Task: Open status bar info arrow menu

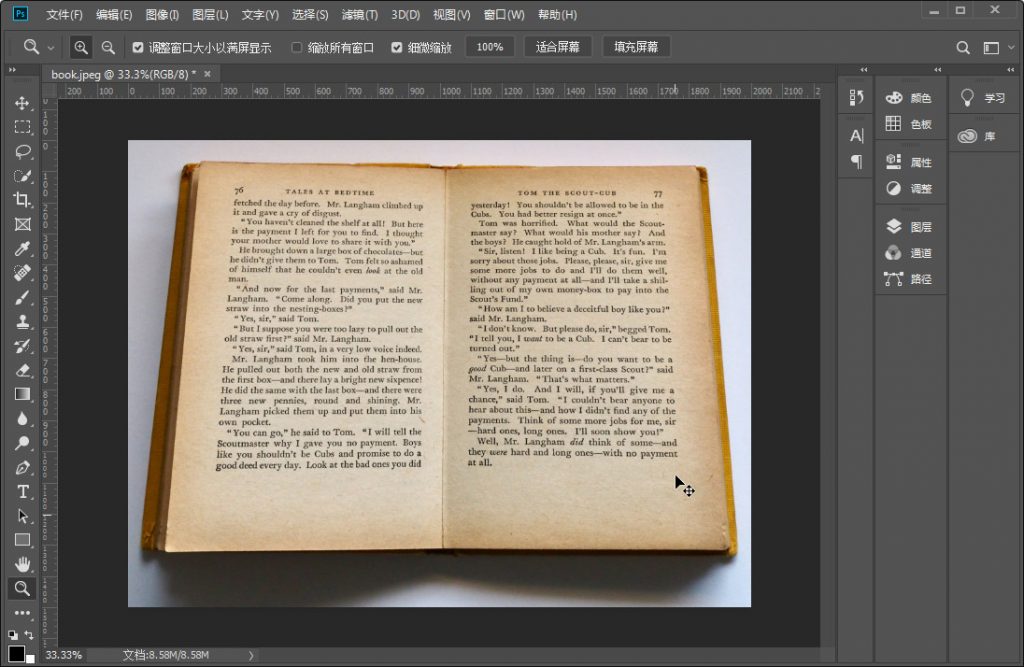Action: 251,655
